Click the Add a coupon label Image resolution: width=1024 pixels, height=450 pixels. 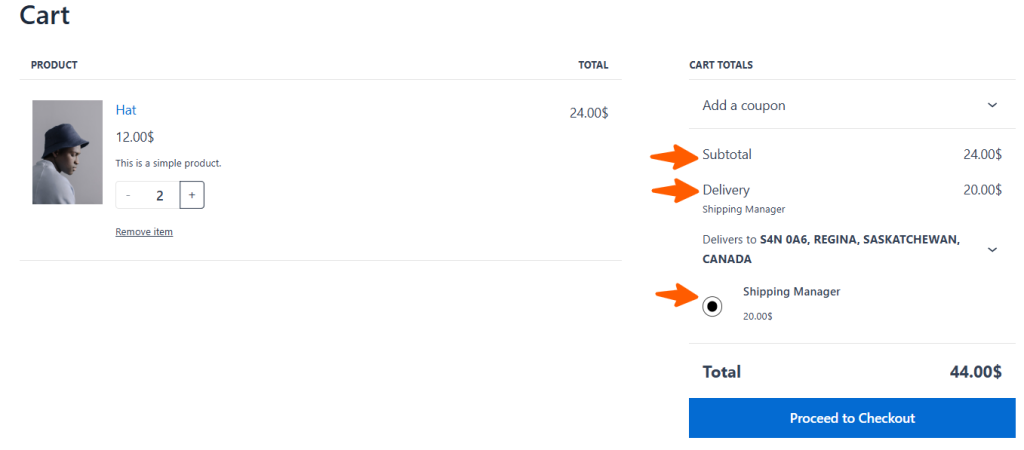[744, 105]
